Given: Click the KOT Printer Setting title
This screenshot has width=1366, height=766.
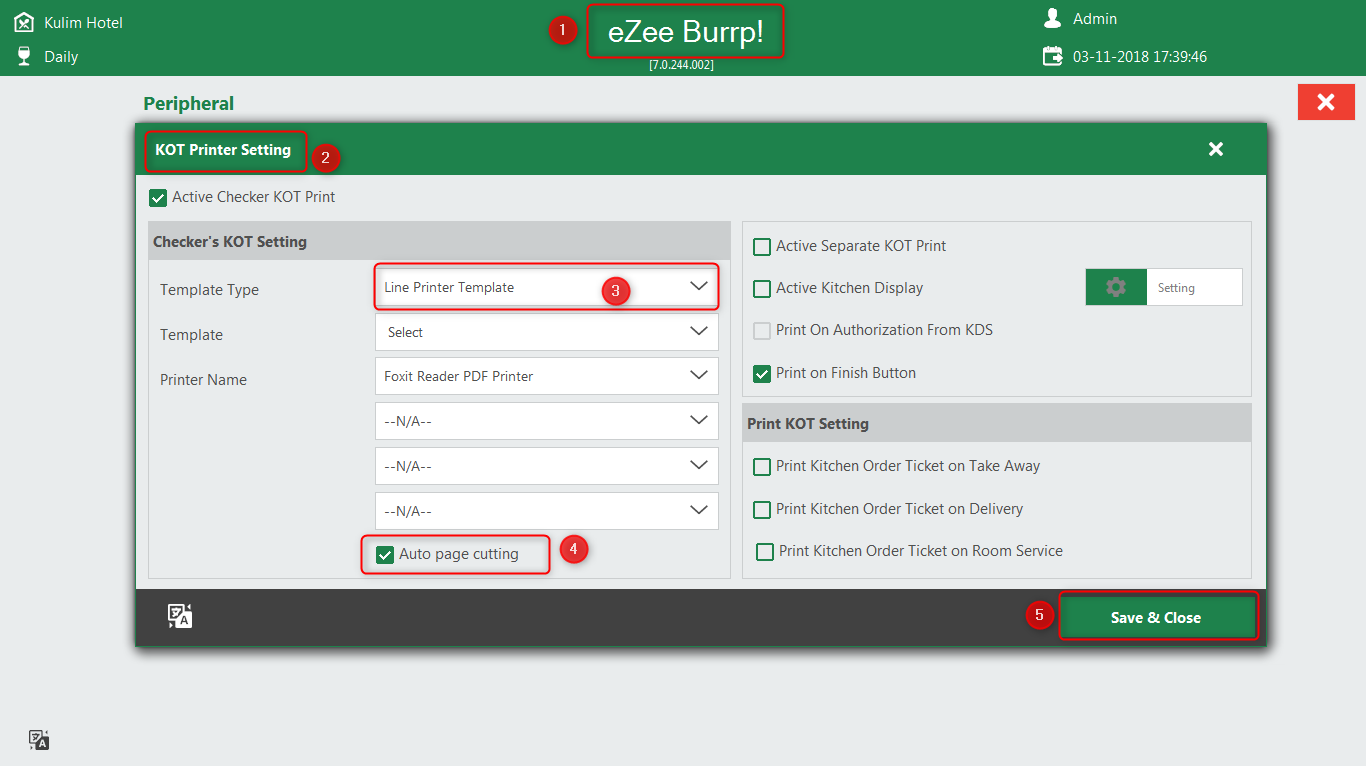Looking at the screenshot, I should [x=223, y=150].
